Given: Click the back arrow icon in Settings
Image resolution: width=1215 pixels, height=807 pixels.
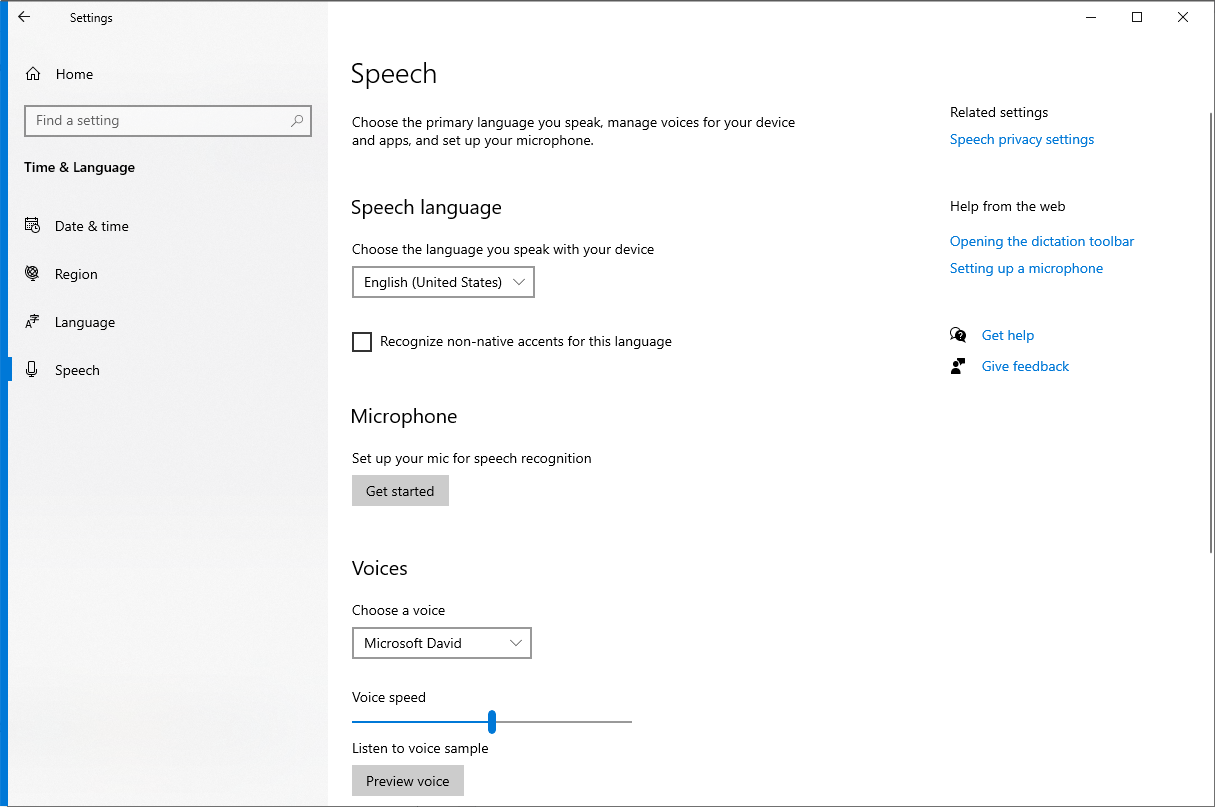Looking at the screenshot, I should pyautogui.click(x=24, y=17).
